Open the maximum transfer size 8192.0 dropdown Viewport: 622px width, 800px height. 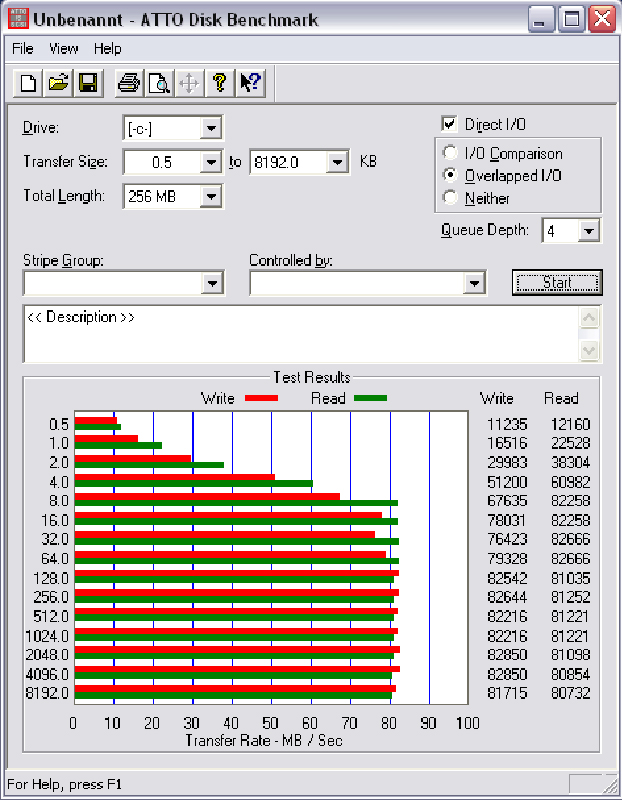pos(337,162)
